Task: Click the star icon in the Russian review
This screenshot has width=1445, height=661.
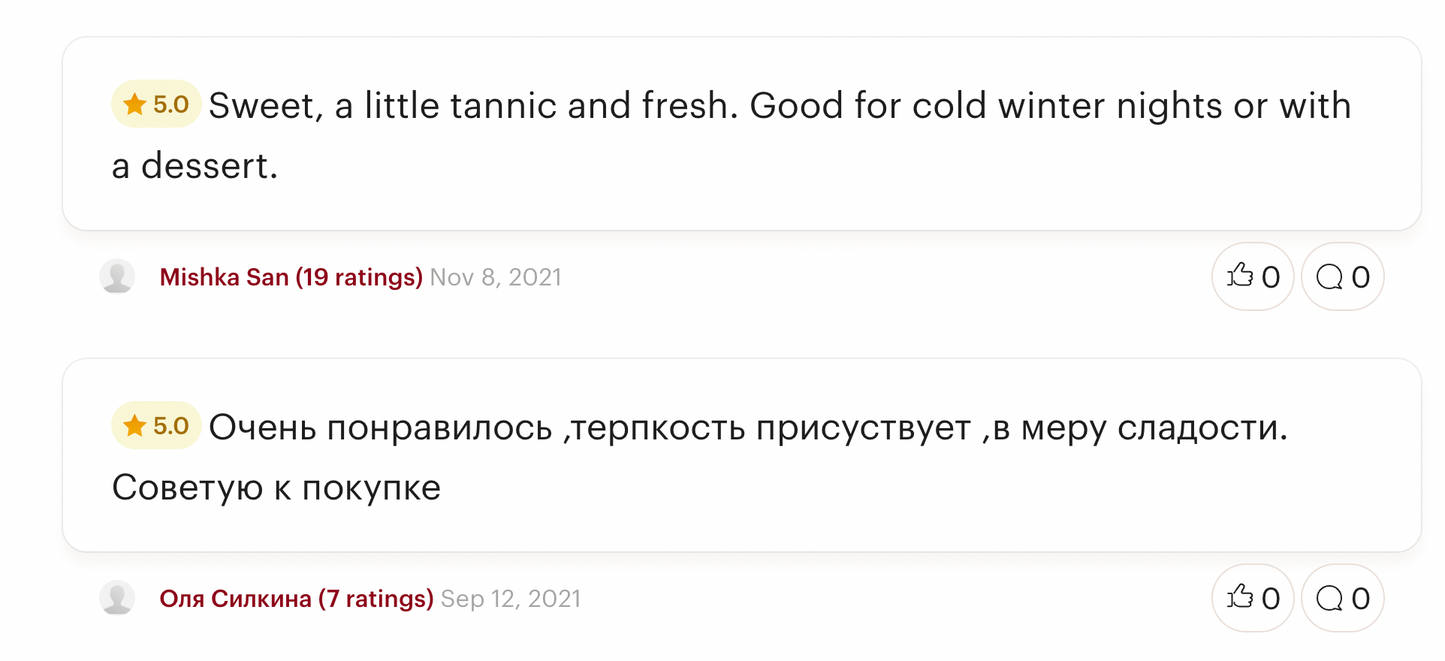Action: (135, 427)
